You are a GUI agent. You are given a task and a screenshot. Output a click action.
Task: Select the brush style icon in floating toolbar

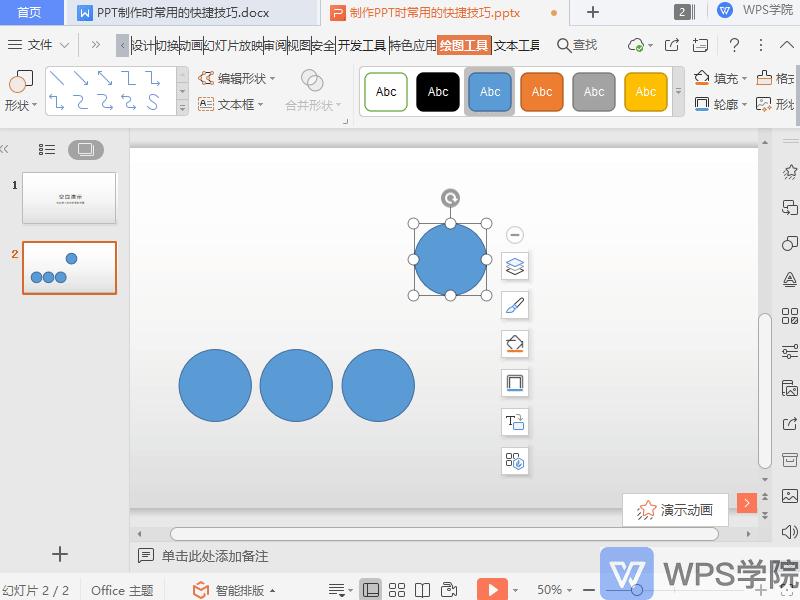[x=514, y=305]
